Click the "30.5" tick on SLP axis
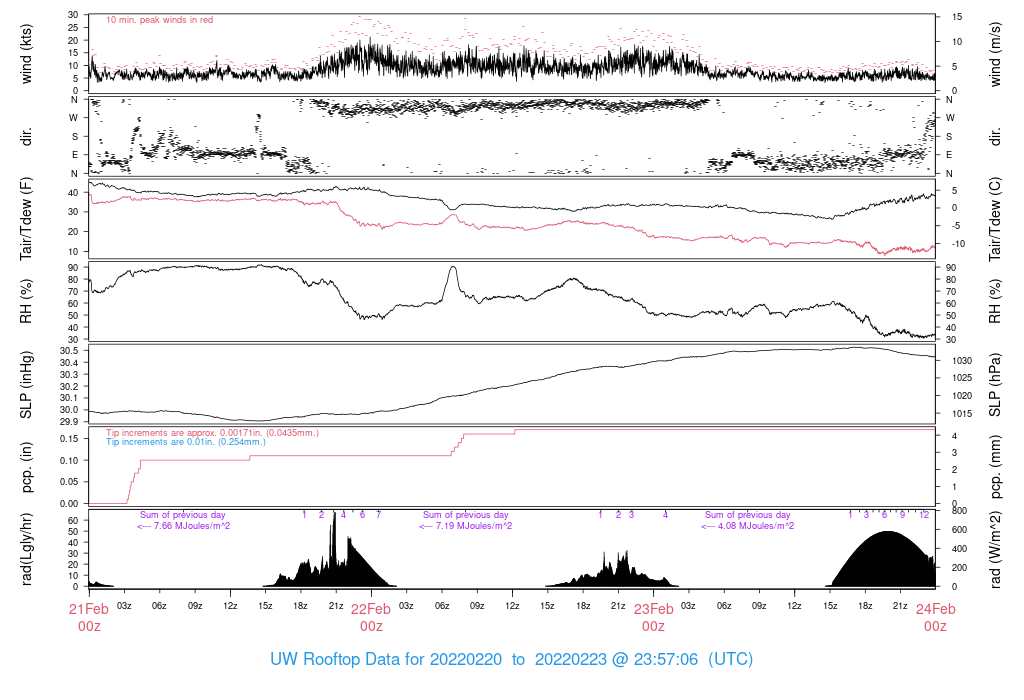The height and width of the screenshot is (700, 1024). pos(69,351)
